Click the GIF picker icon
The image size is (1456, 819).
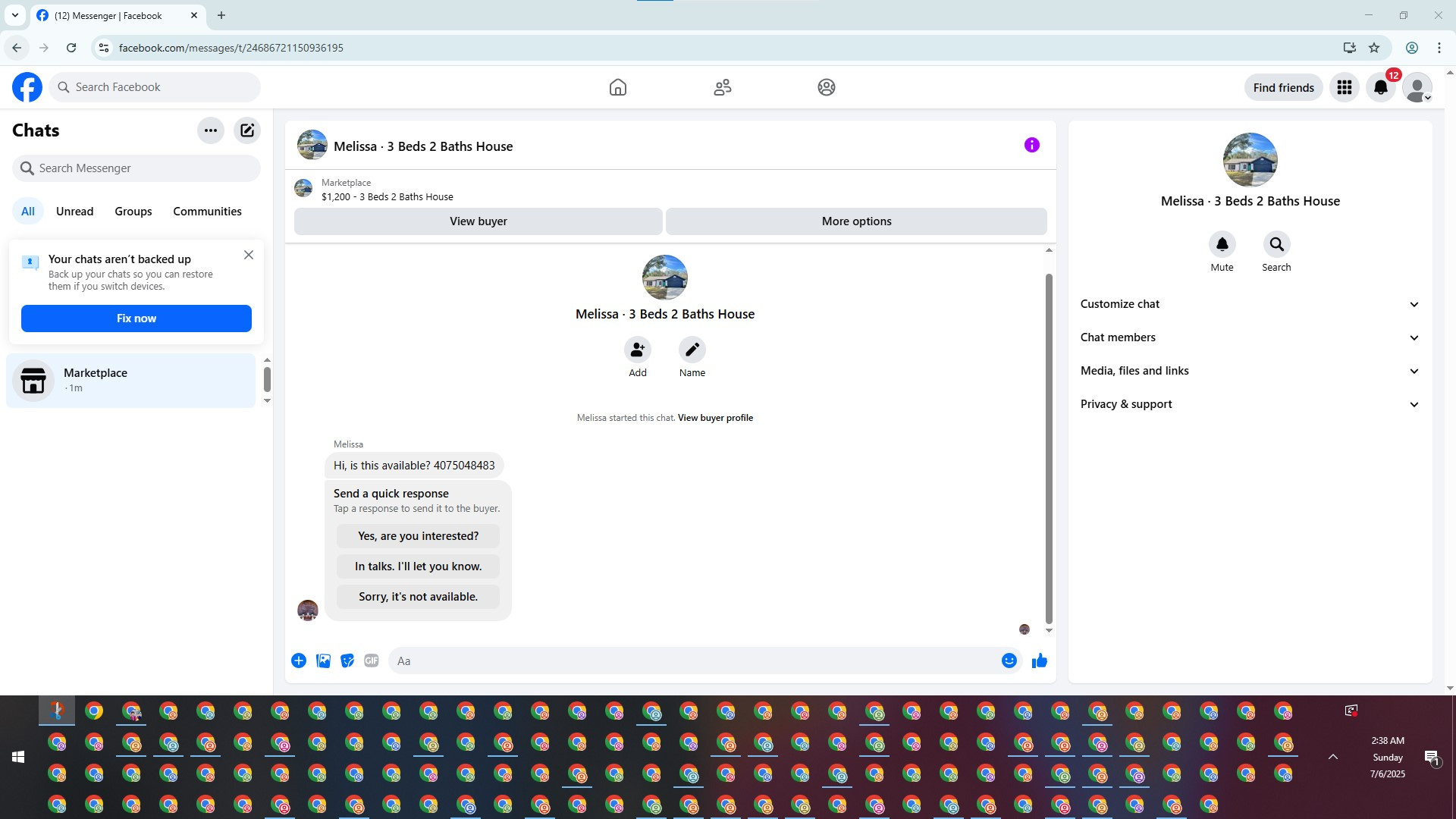371,661
